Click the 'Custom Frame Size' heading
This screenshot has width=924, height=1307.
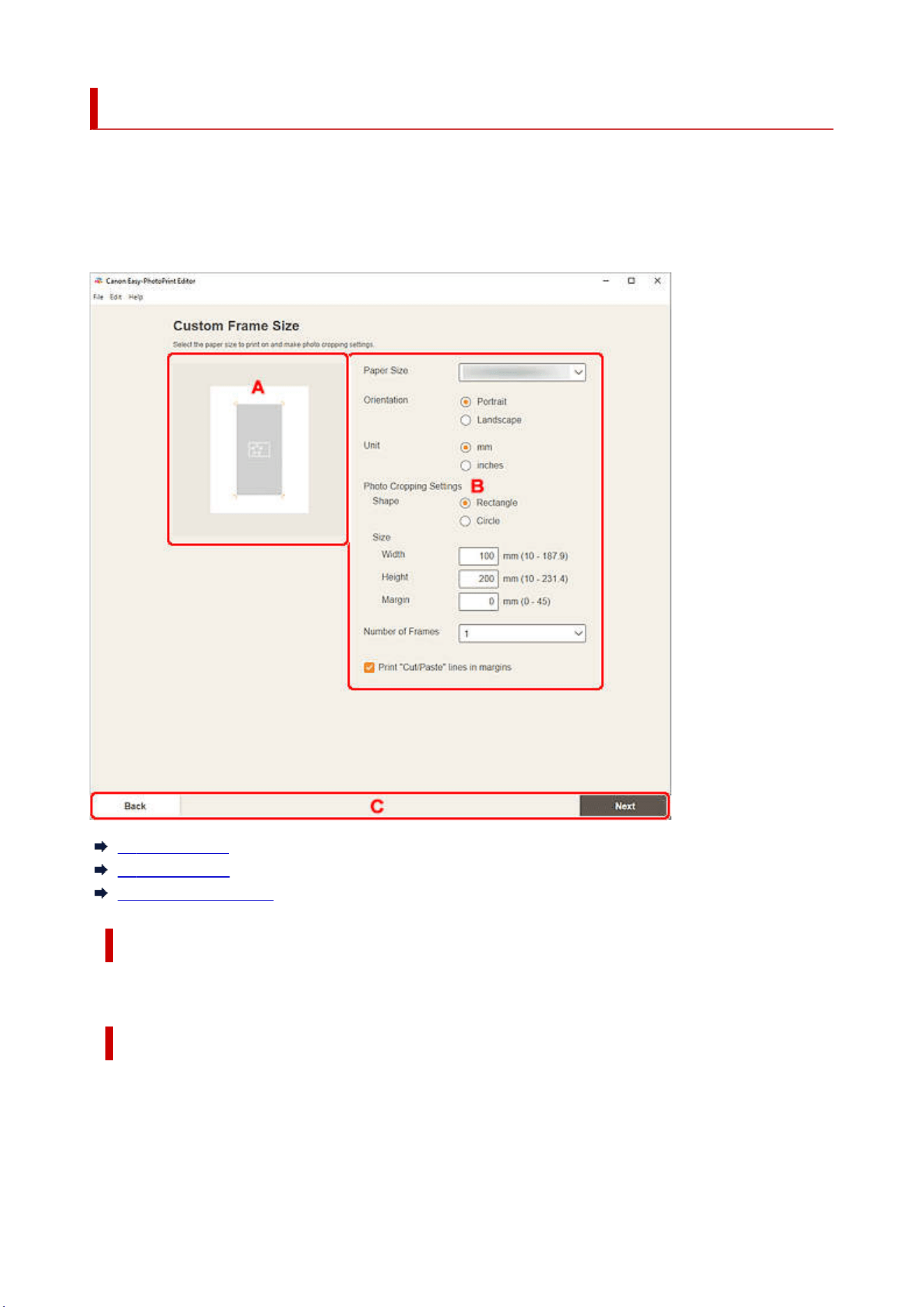coord(236,326)
